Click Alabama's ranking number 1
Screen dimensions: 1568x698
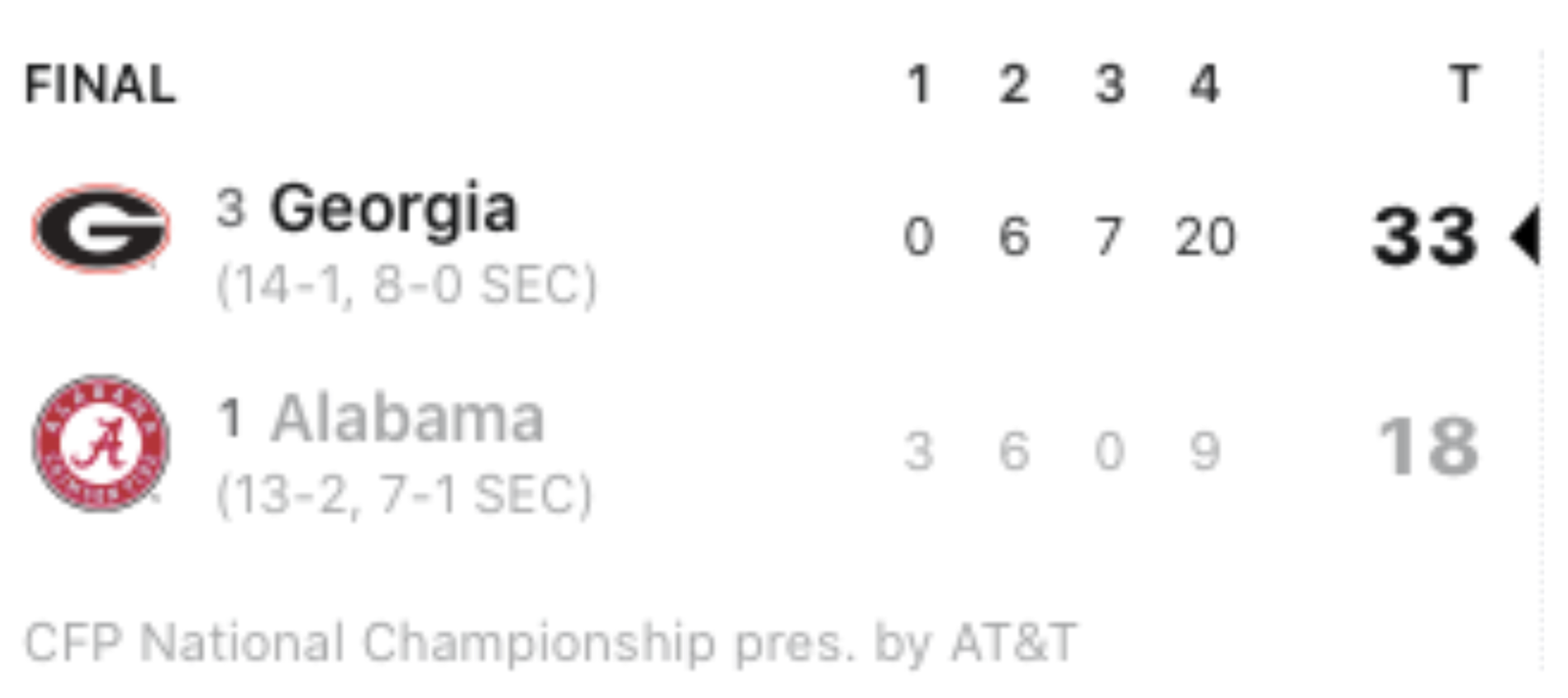coord(230,419)
